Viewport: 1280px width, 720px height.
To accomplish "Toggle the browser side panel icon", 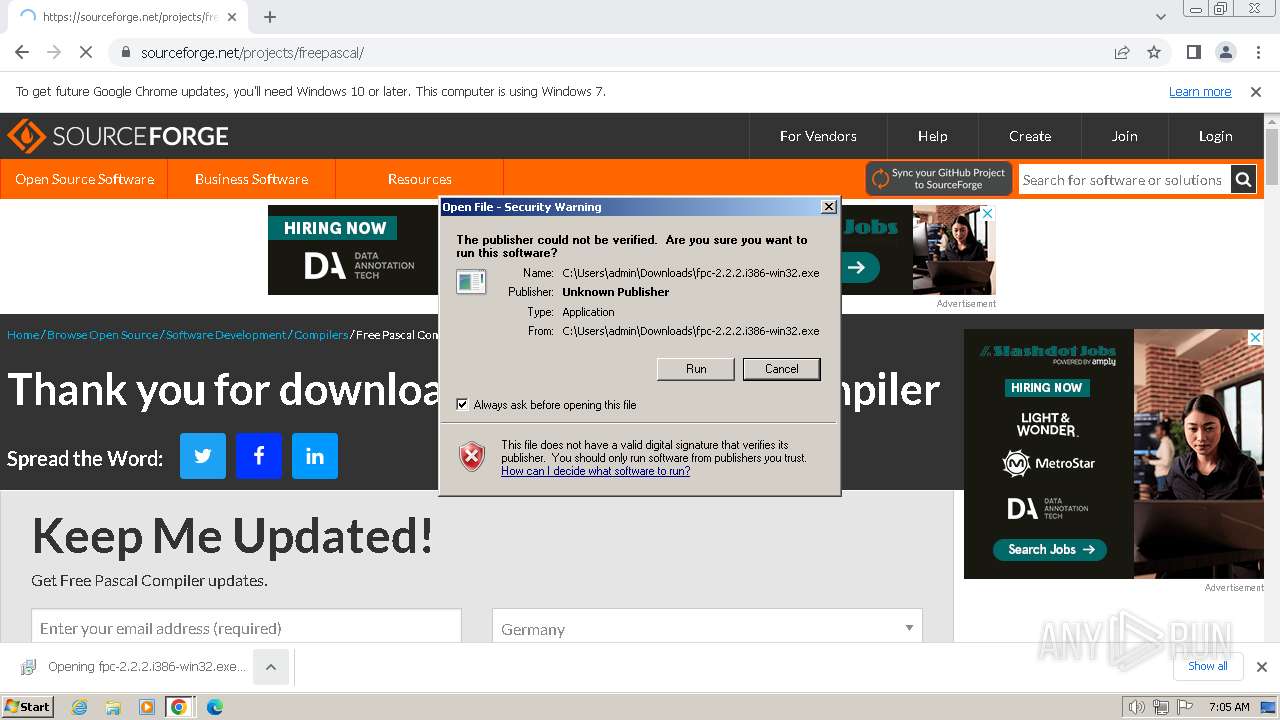I will [1193, 52].
